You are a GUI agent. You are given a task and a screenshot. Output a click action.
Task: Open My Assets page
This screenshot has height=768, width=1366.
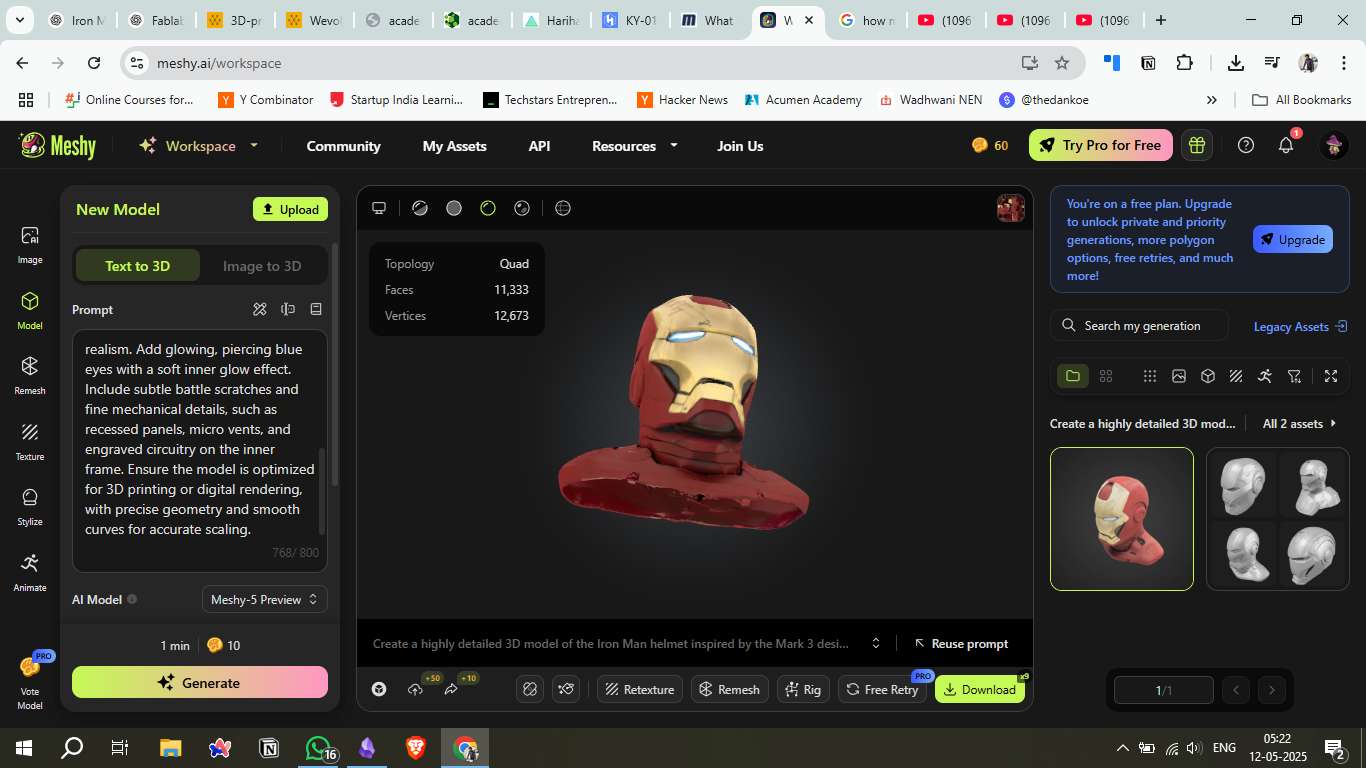(454, 146)
